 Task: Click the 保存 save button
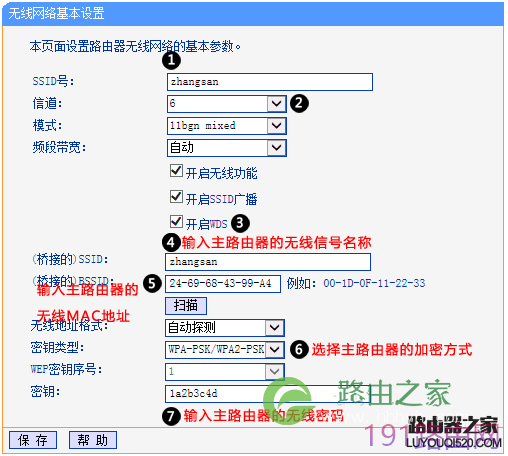click(33, 440)
